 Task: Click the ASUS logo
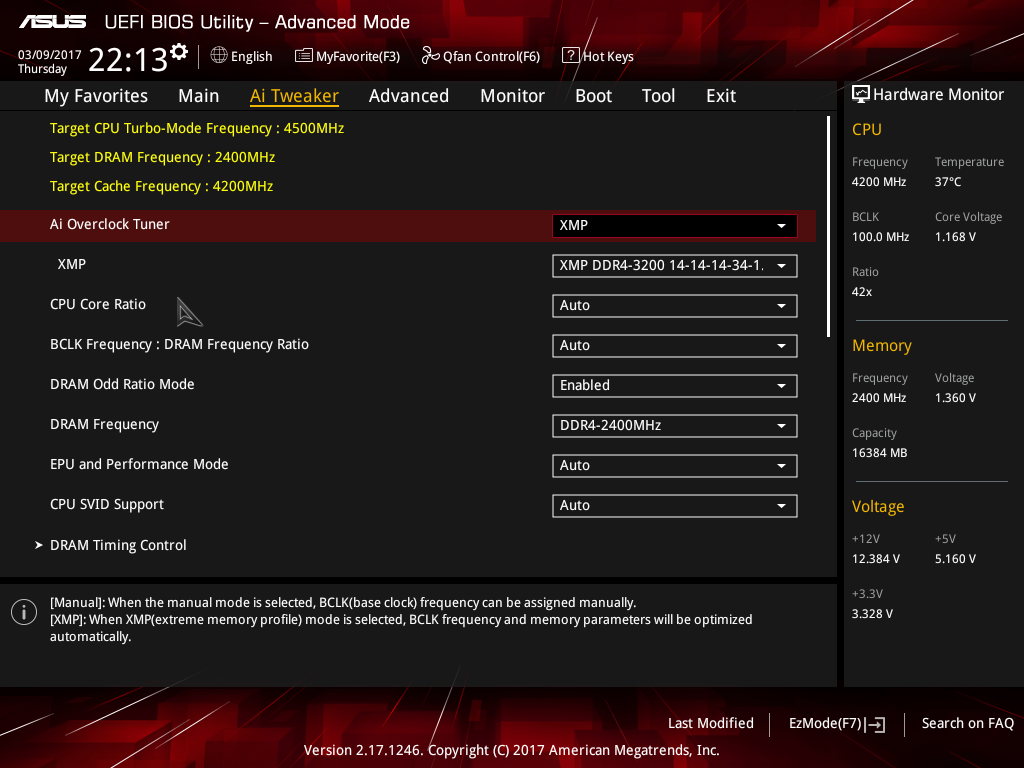pos(53,22)
